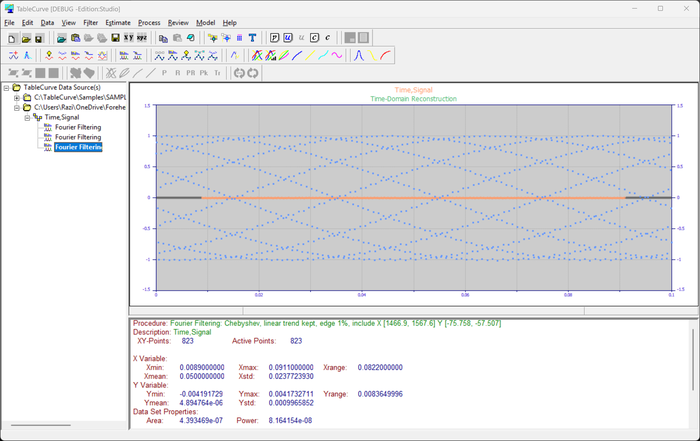
Task: Collapse the Time,Signal tree node
Action: pos(27,118)
